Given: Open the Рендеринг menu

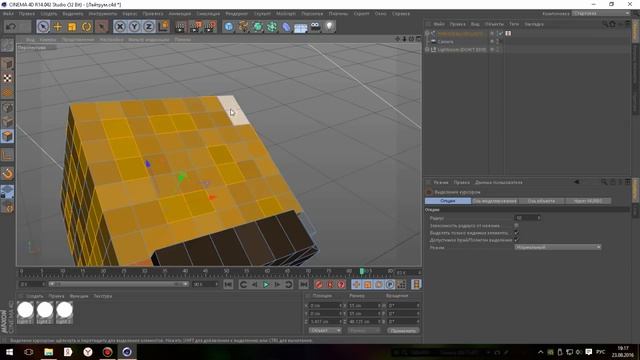Looking at the screenshot, I should coord(237,13).
